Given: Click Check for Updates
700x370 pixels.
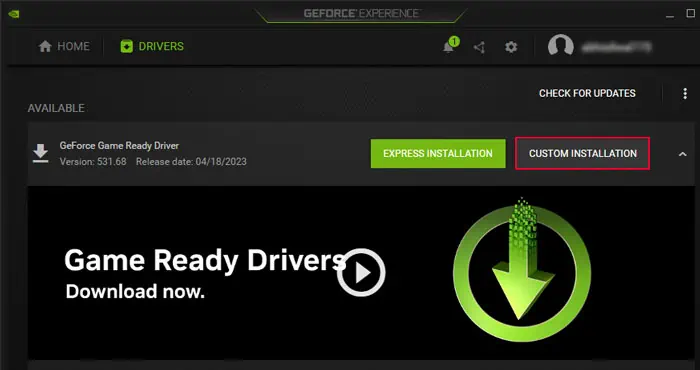Looking at the screenshot, I should (x=587, y=93).
